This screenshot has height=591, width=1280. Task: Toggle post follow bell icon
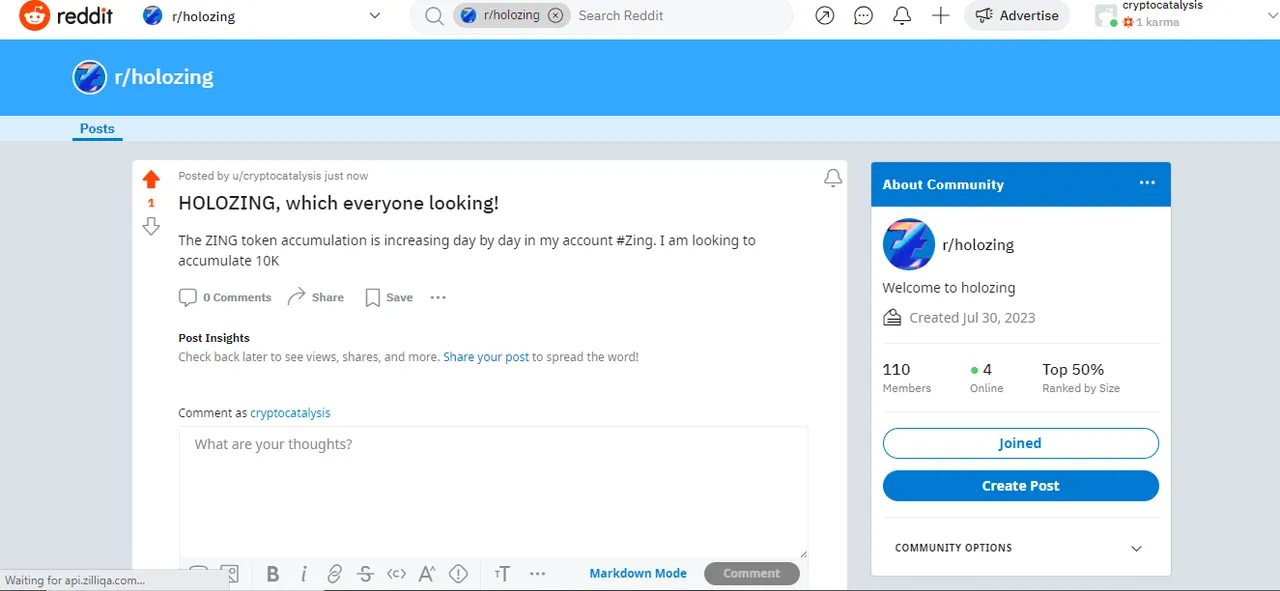click(x=832, y=178)
